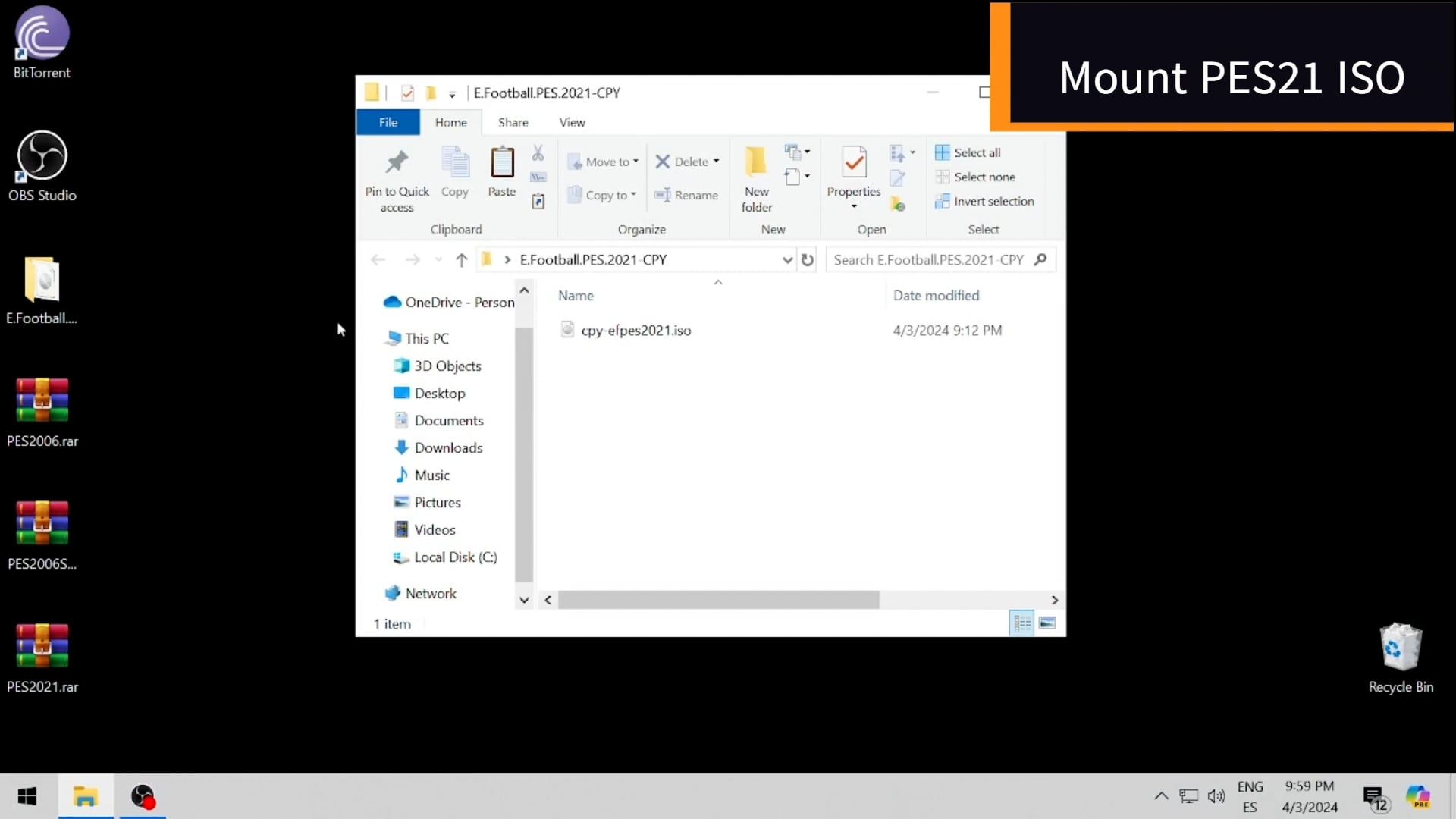The width and height of the screenshot is (1456, 819).
Task: Expand the address bar history dropdown
Action: click(787, 260)
